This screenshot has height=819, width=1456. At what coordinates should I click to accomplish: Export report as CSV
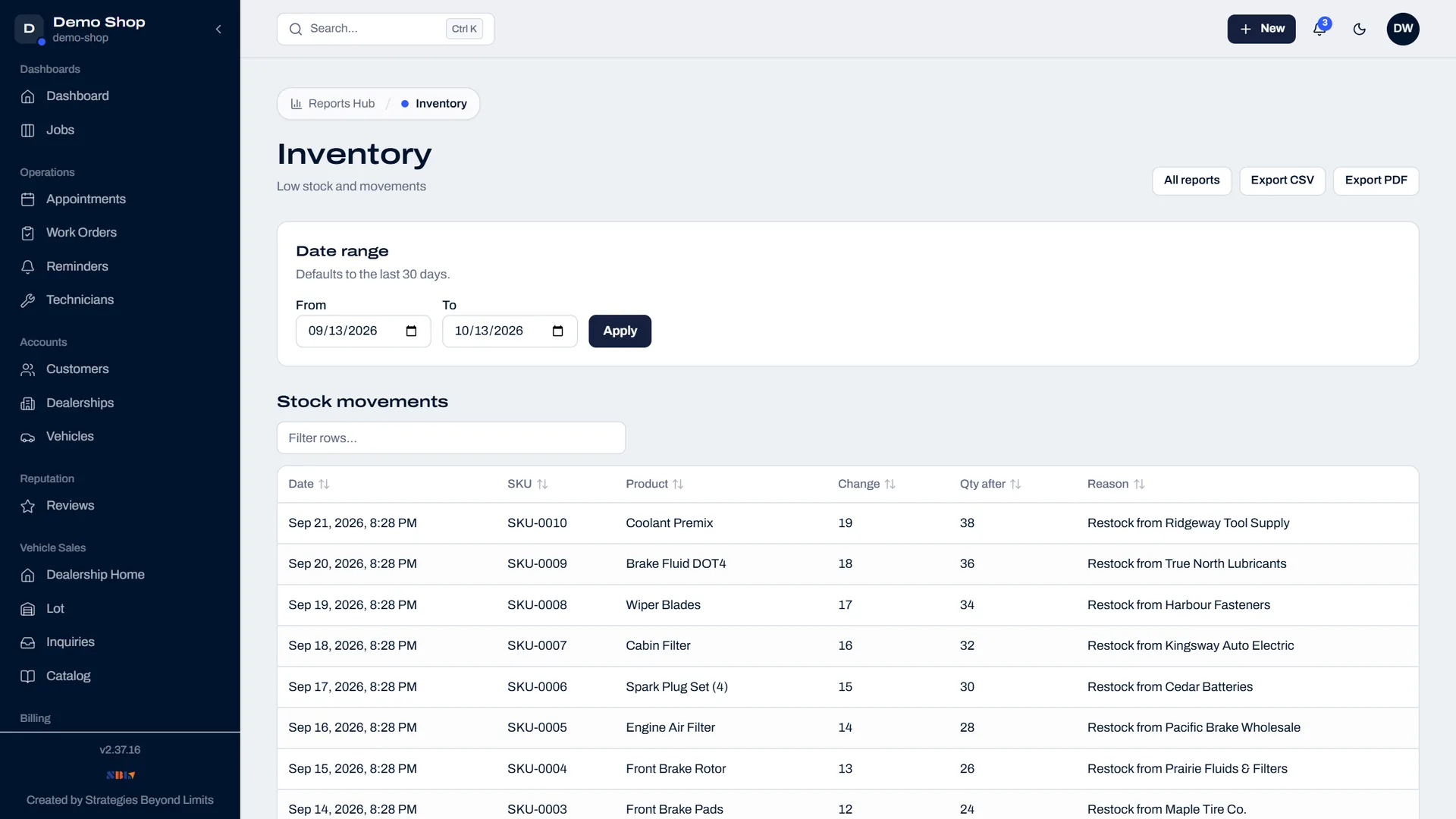pyautogui.click(x=1282, y=180)
